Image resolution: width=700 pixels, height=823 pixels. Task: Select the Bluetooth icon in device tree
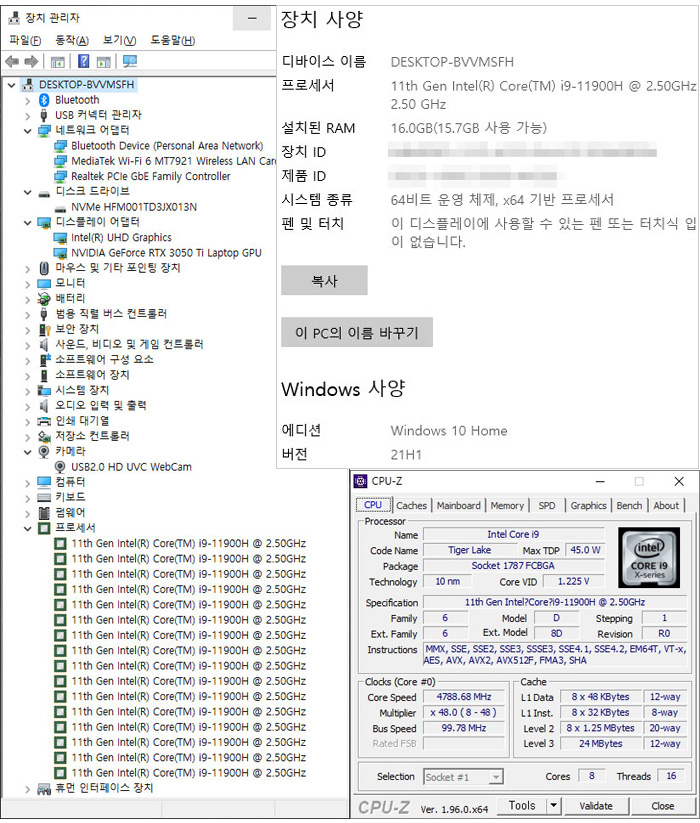pyautogui.click(x=44, y=100)
